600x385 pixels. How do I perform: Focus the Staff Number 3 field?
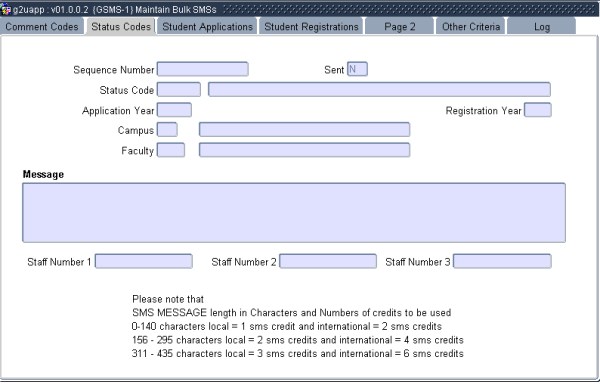tap(502, 261)
